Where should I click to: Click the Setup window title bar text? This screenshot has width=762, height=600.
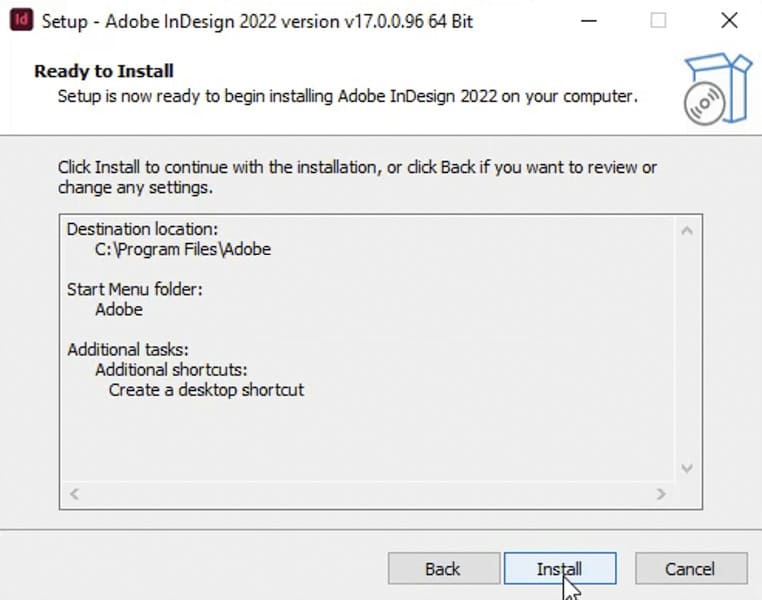[x=255, y=20]
